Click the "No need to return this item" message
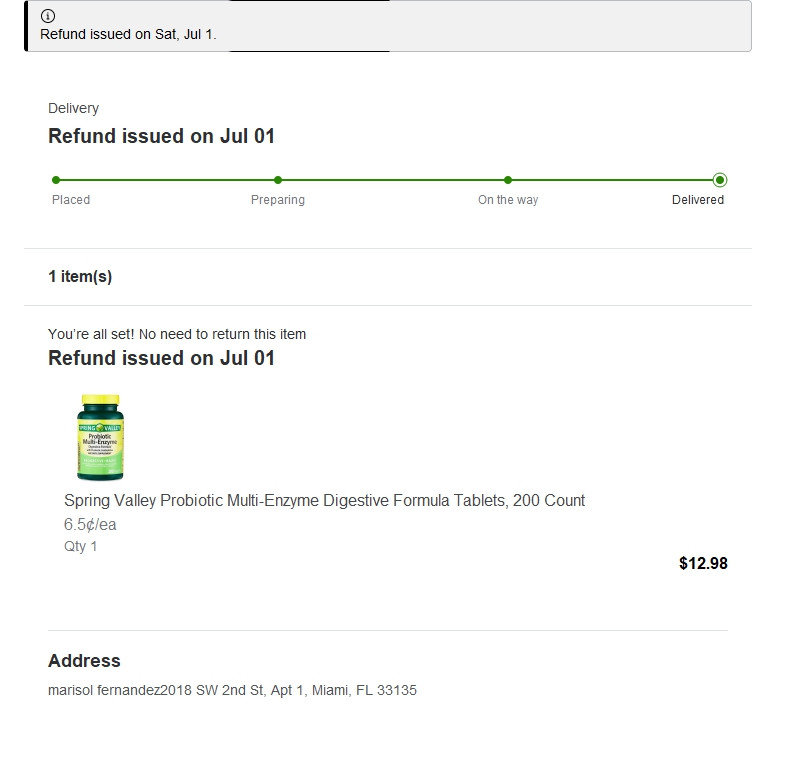 [177, 334]
